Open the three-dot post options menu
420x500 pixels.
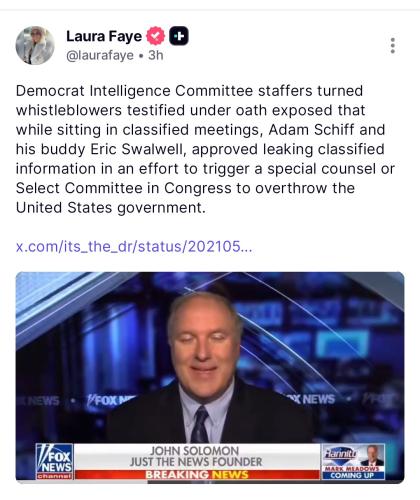click(x=393, y=45)
